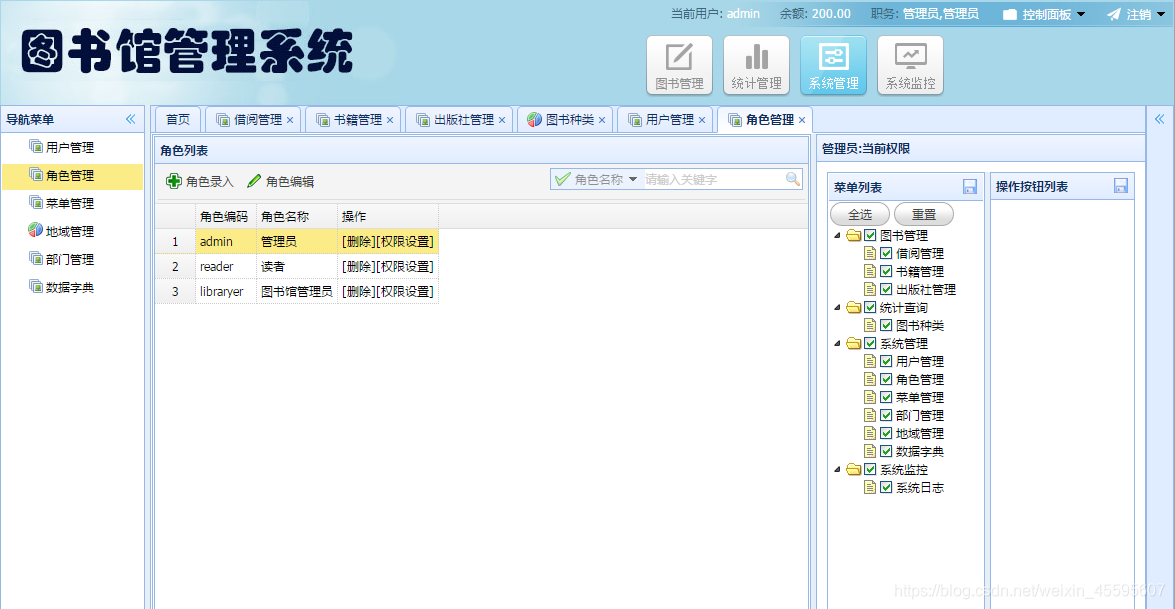Click the 全选 button
Screen dimensions: 1175x609
[x=858, y=213]
